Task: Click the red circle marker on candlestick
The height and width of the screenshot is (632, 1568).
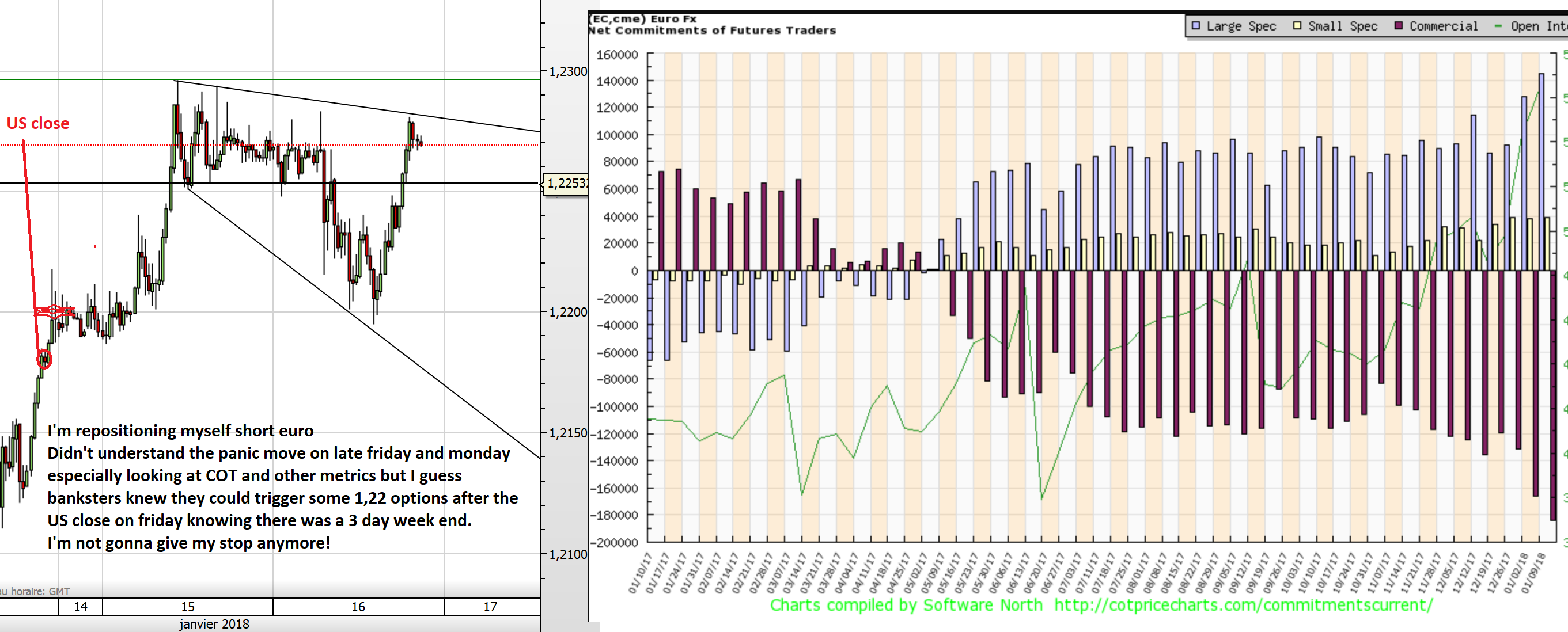Action: click(x=44, y=359)
